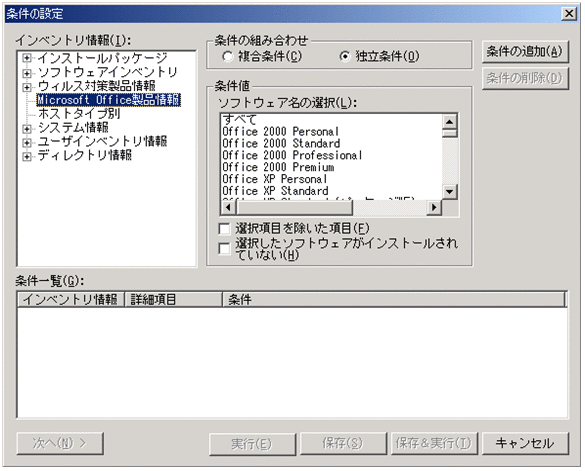
Task: Select ディレクトリ情報 tree item
Action: (x=85, y=155)
